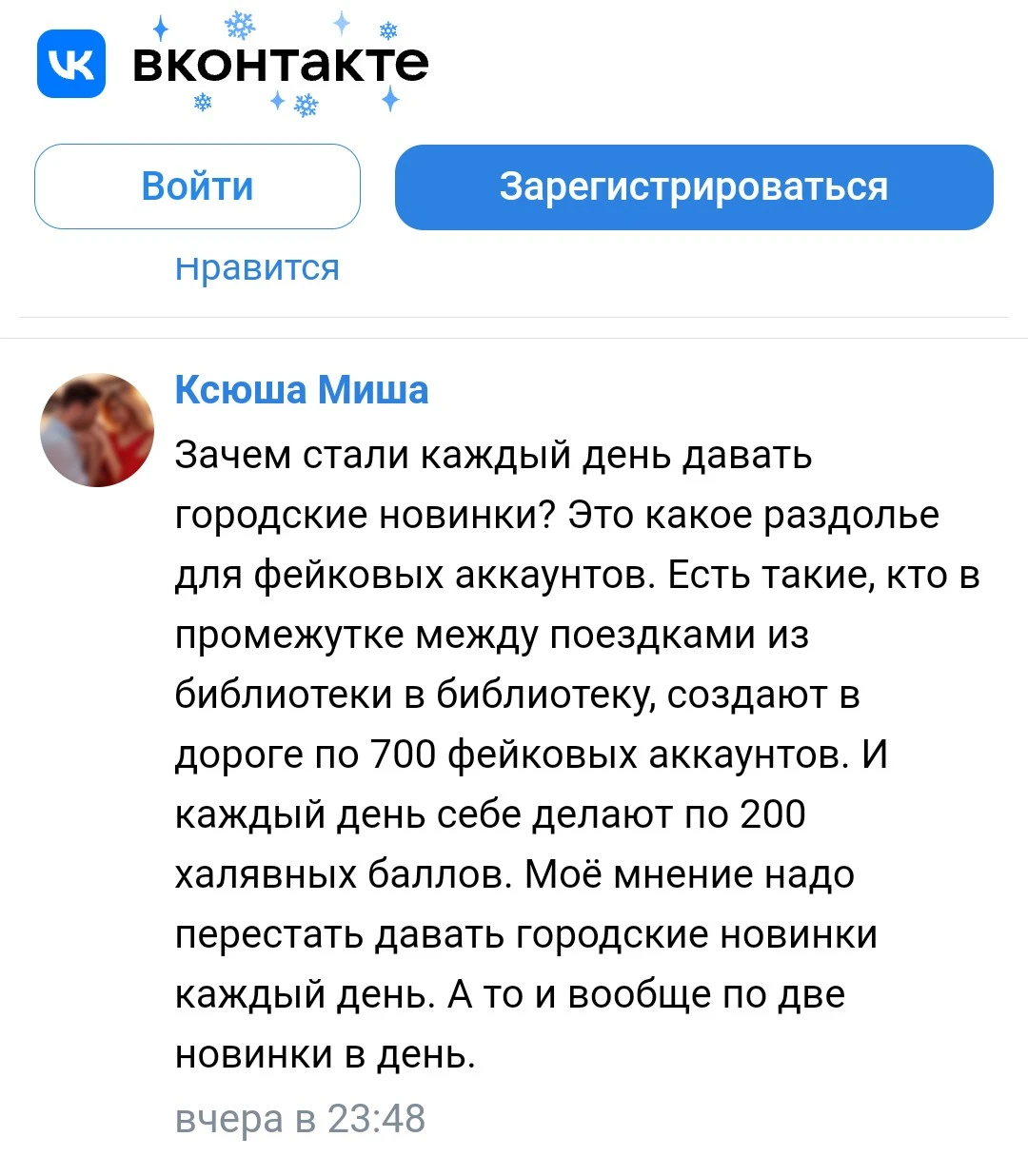
Task: Click the four-point sparkle above the letter в
Action: [x=161, y=29]
